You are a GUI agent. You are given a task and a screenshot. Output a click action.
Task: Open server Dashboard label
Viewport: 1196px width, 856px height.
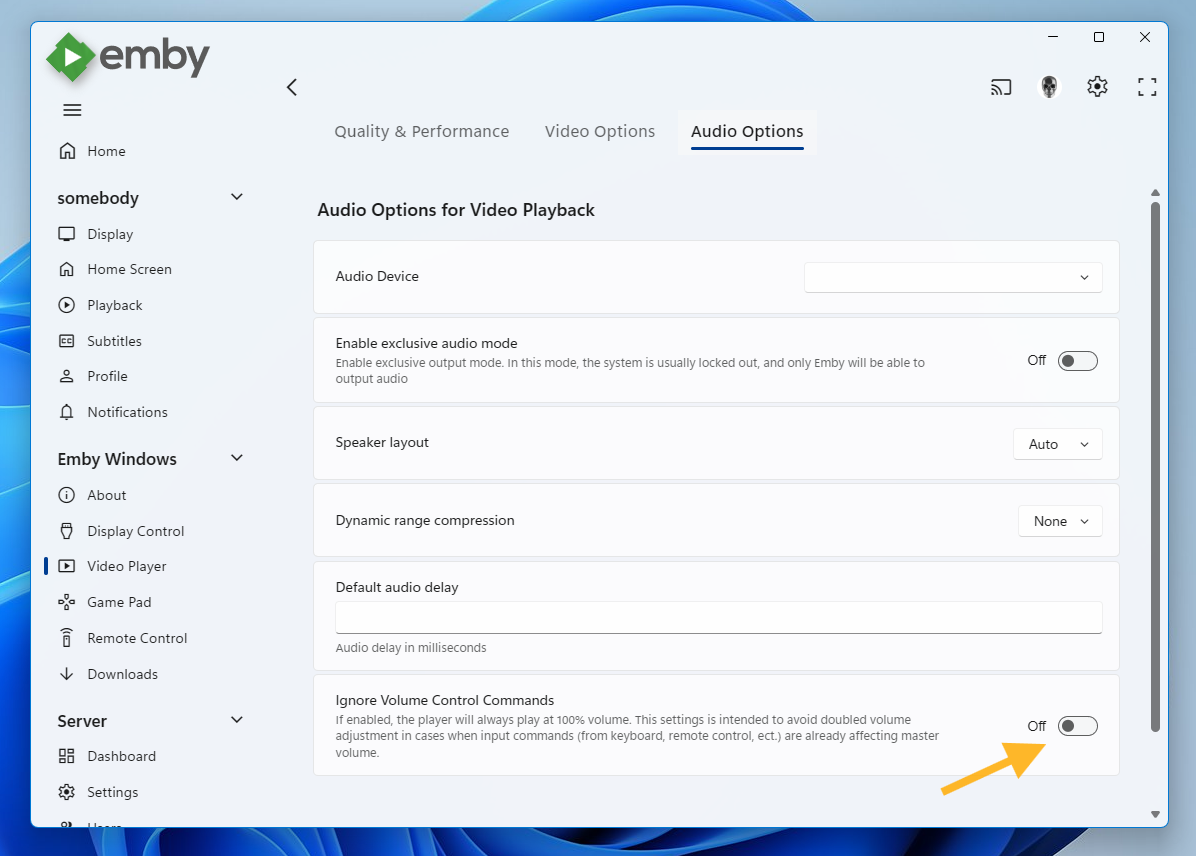[121, 756]
